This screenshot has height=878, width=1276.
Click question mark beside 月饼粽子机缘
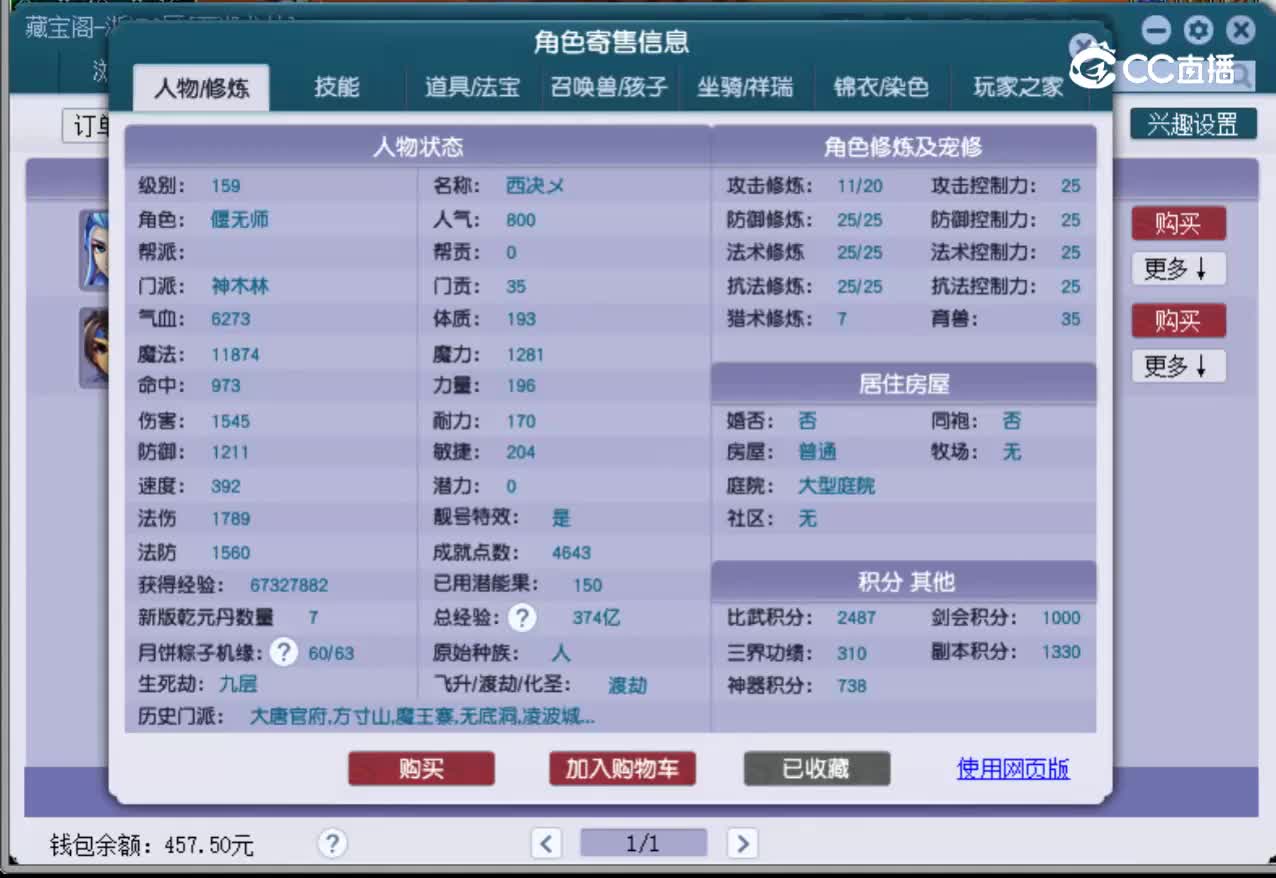[284, 652]
